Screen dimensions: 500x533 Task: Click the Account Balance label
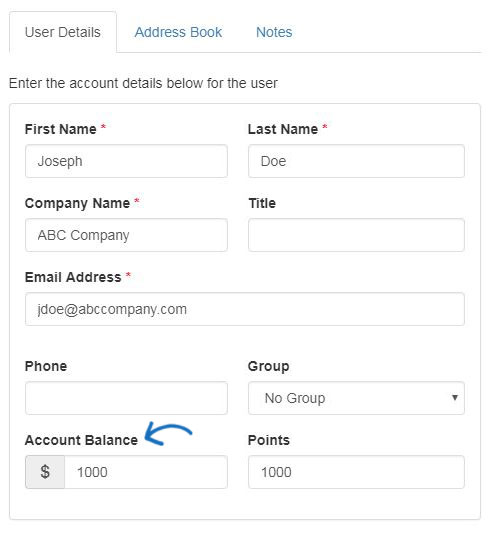81,440
